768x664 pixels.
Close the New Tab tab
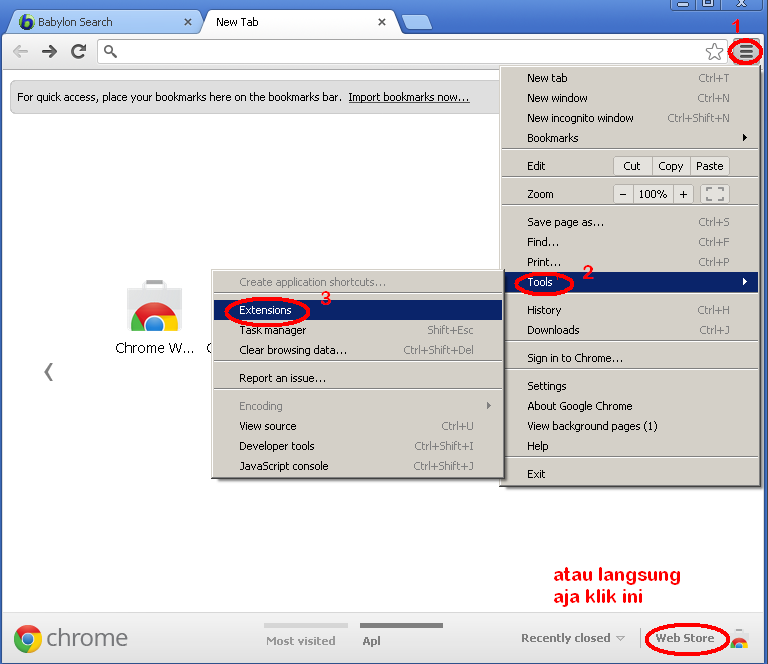tap(382, 22)
